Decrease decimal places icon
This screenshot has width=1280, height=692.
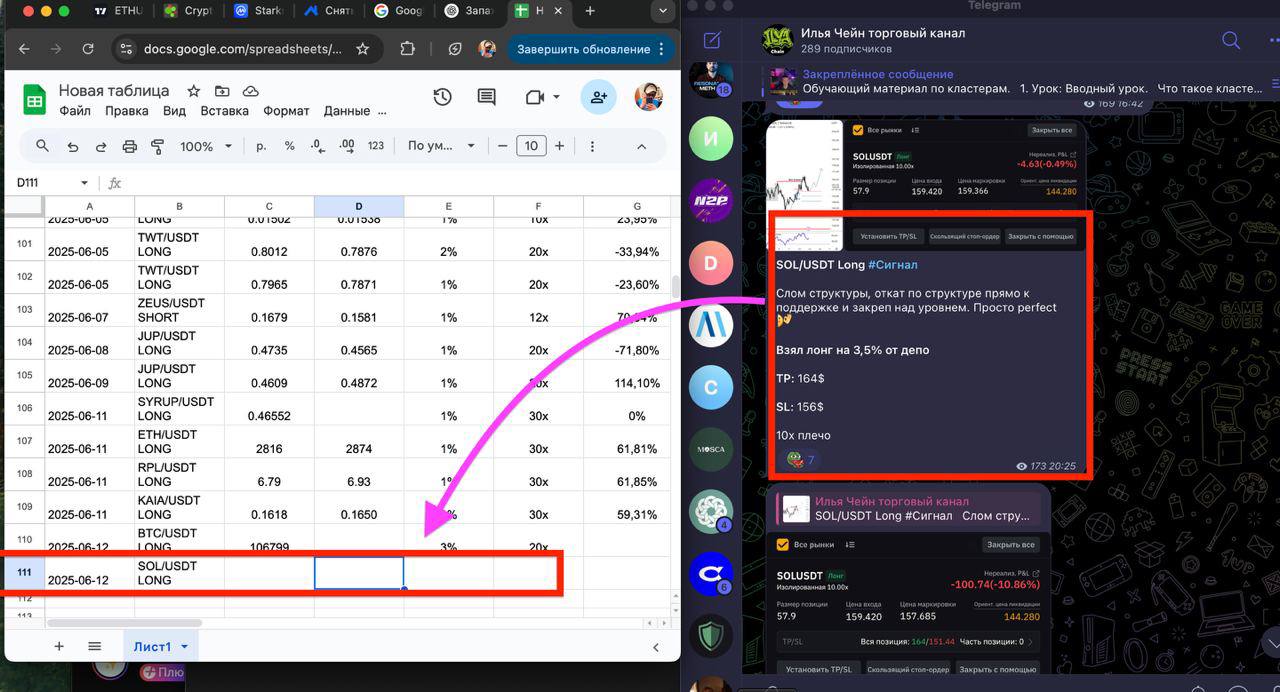tap(317, 146)
